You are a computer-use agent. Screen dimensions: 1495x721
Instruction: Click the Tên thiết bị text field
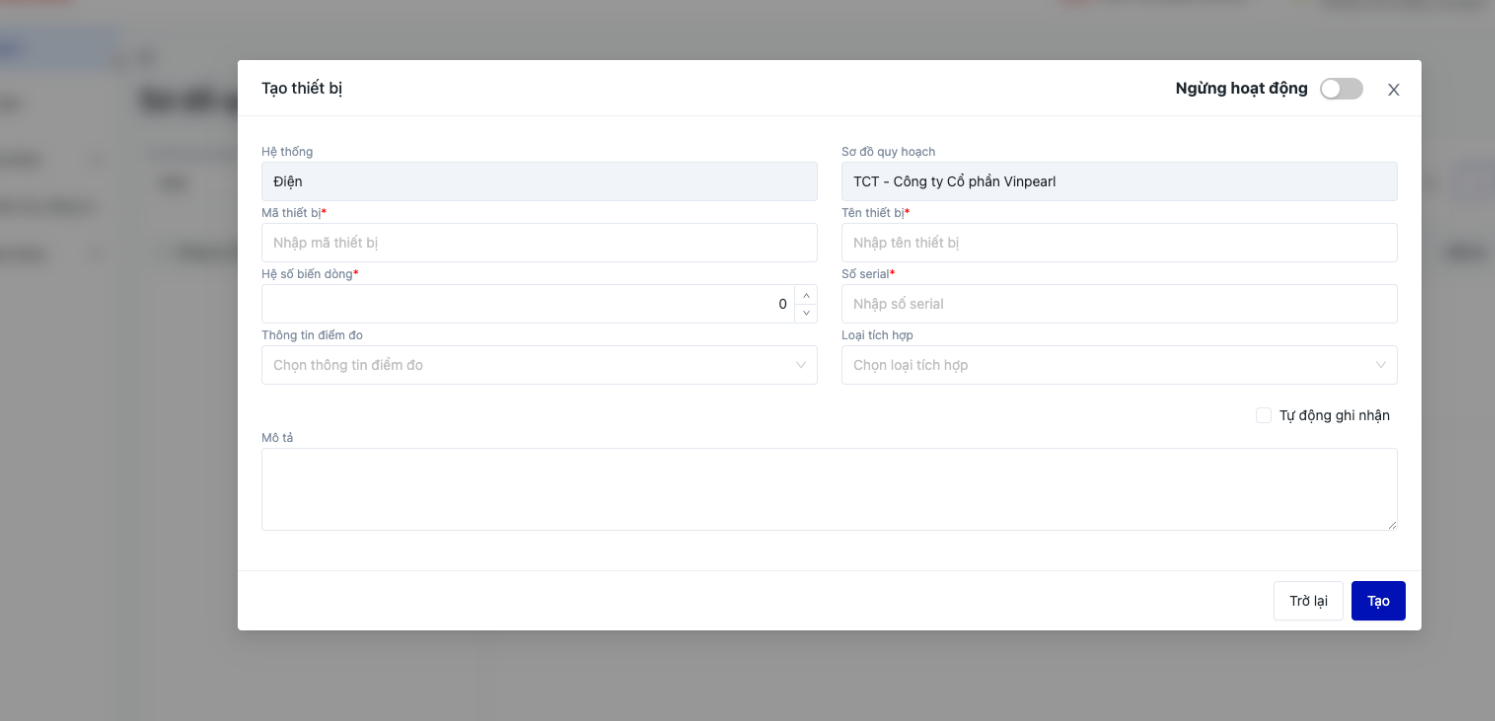(1119, 243)
